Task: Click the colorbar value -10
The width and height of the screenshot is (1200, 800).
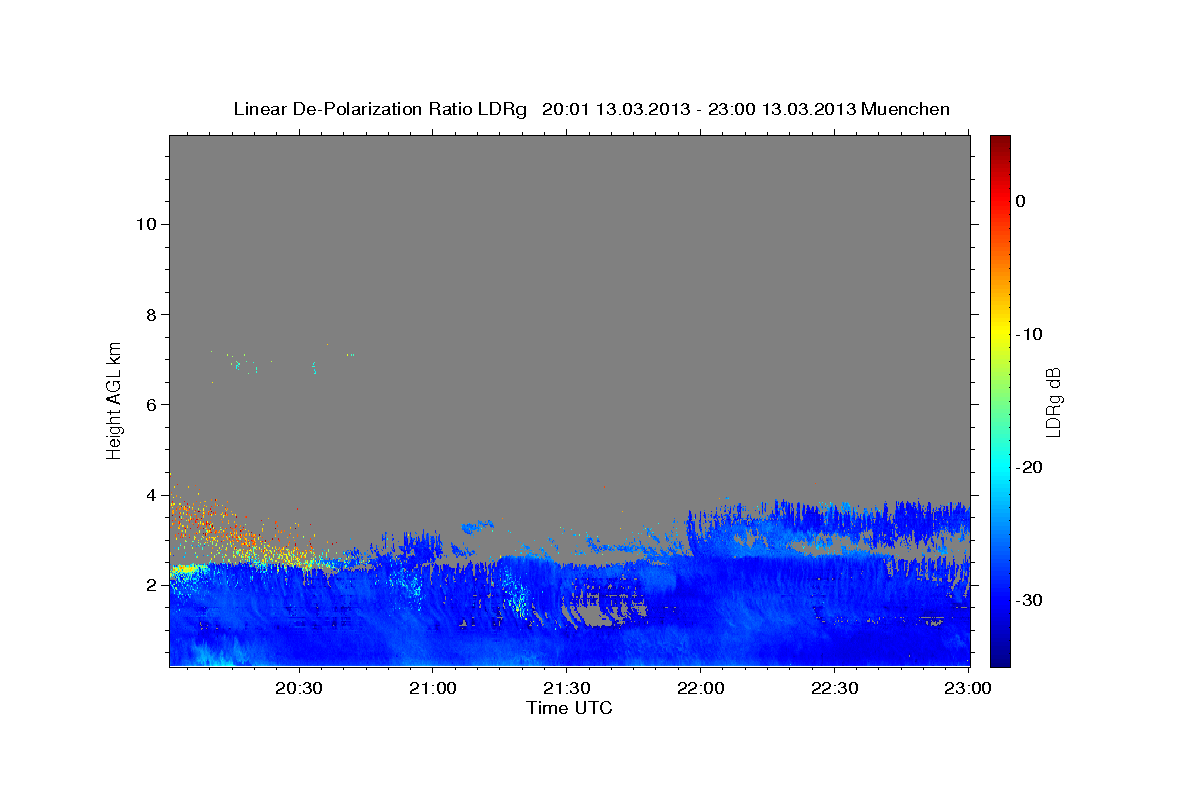Action: click(1030, 334)
